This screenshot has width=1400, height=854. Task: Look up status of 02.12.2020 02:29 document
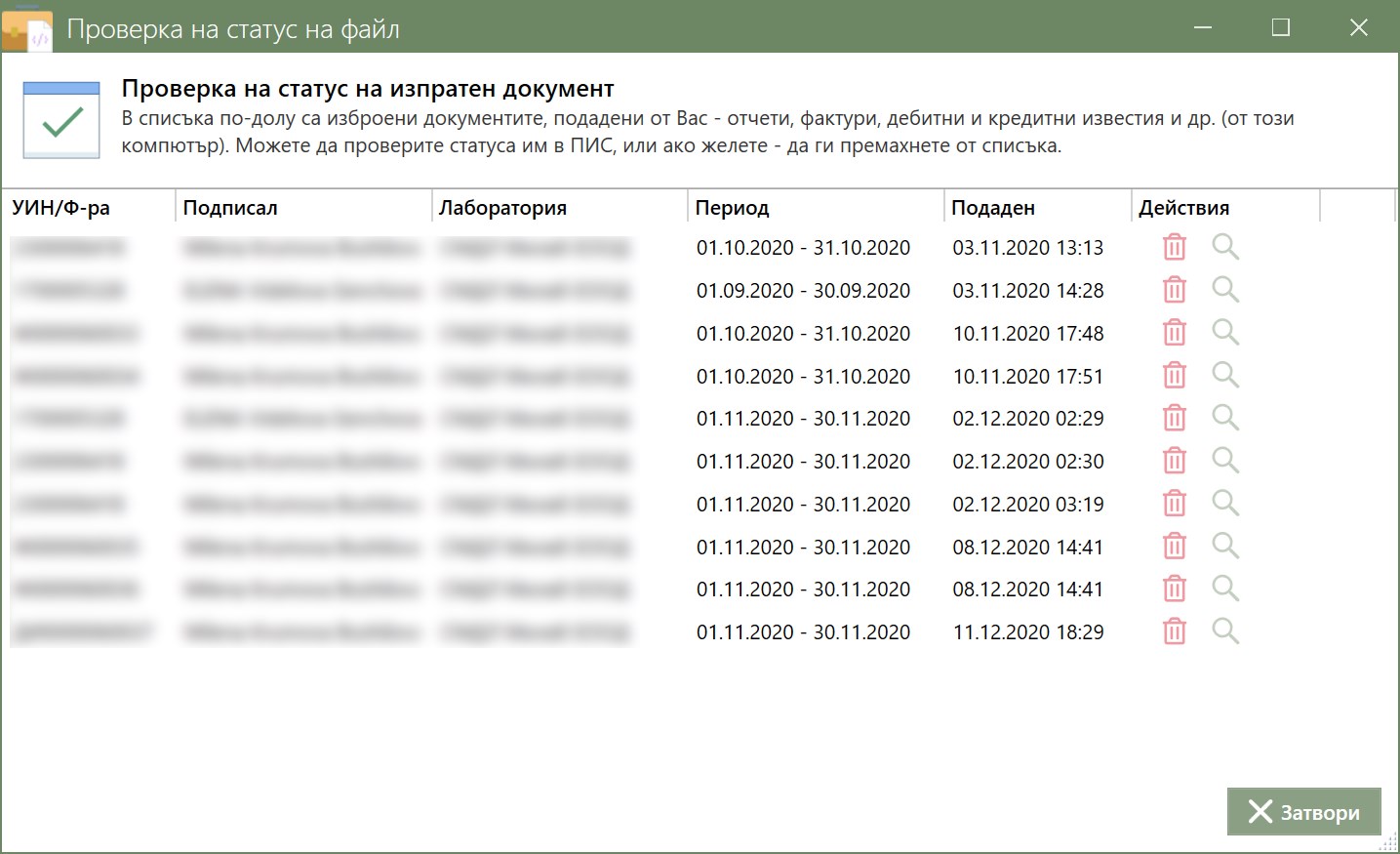coord(1225,419)
